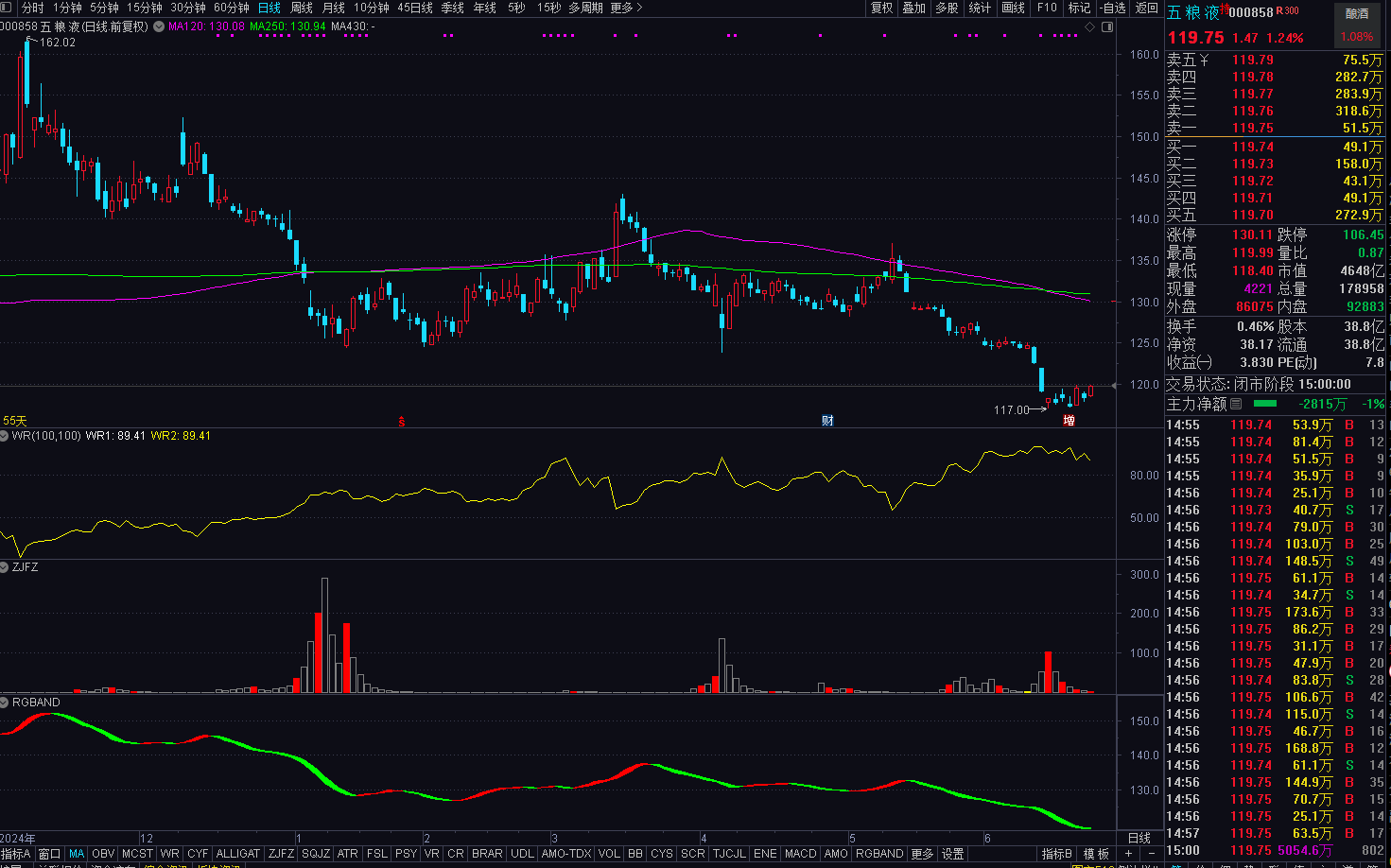Viewport: 1391px width, 868px height.
Task: Click the 日线 label at chart bottom right
Action: [x=1139, y=839]
